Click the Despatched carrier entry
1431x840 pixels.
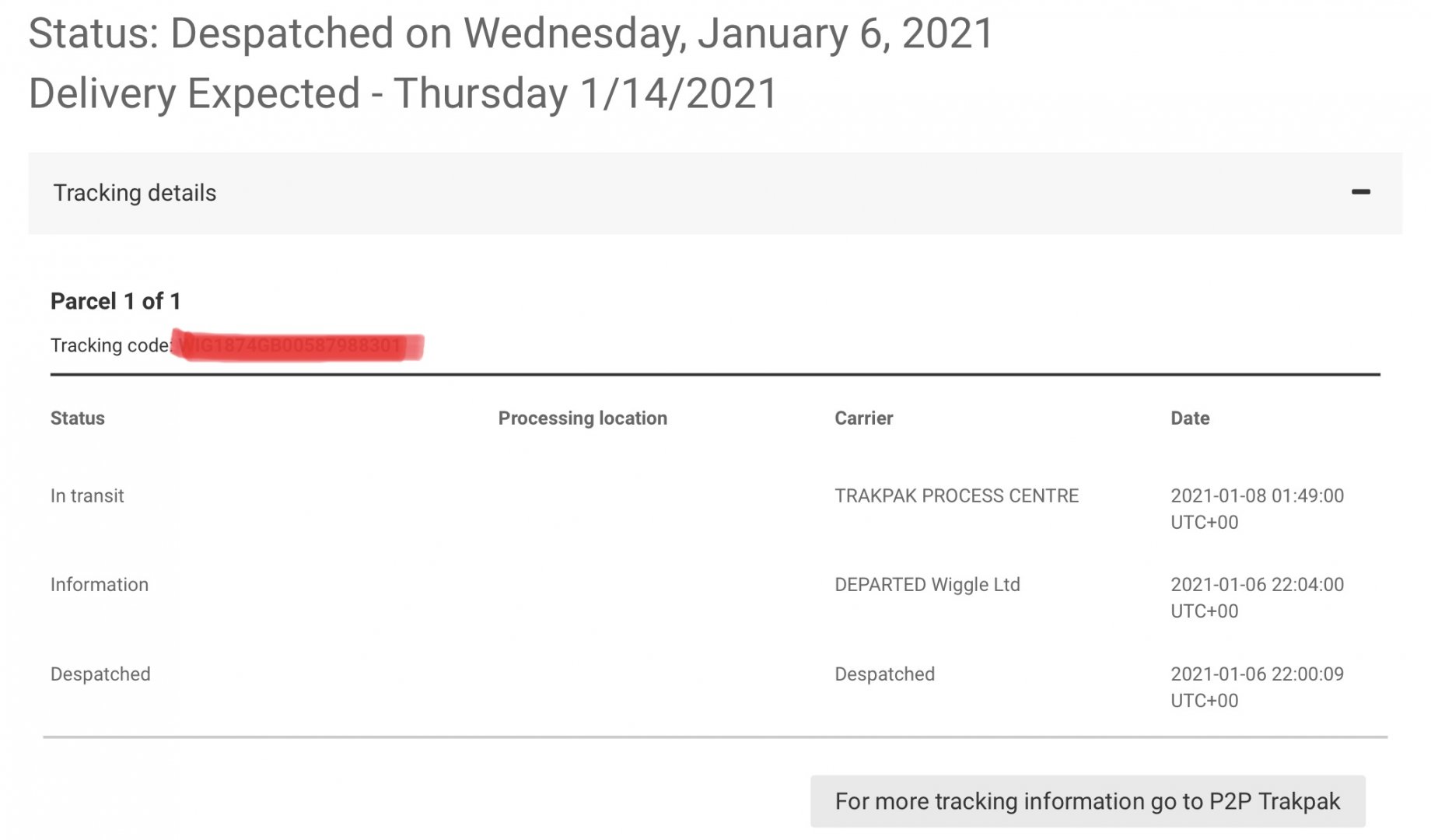884,674
